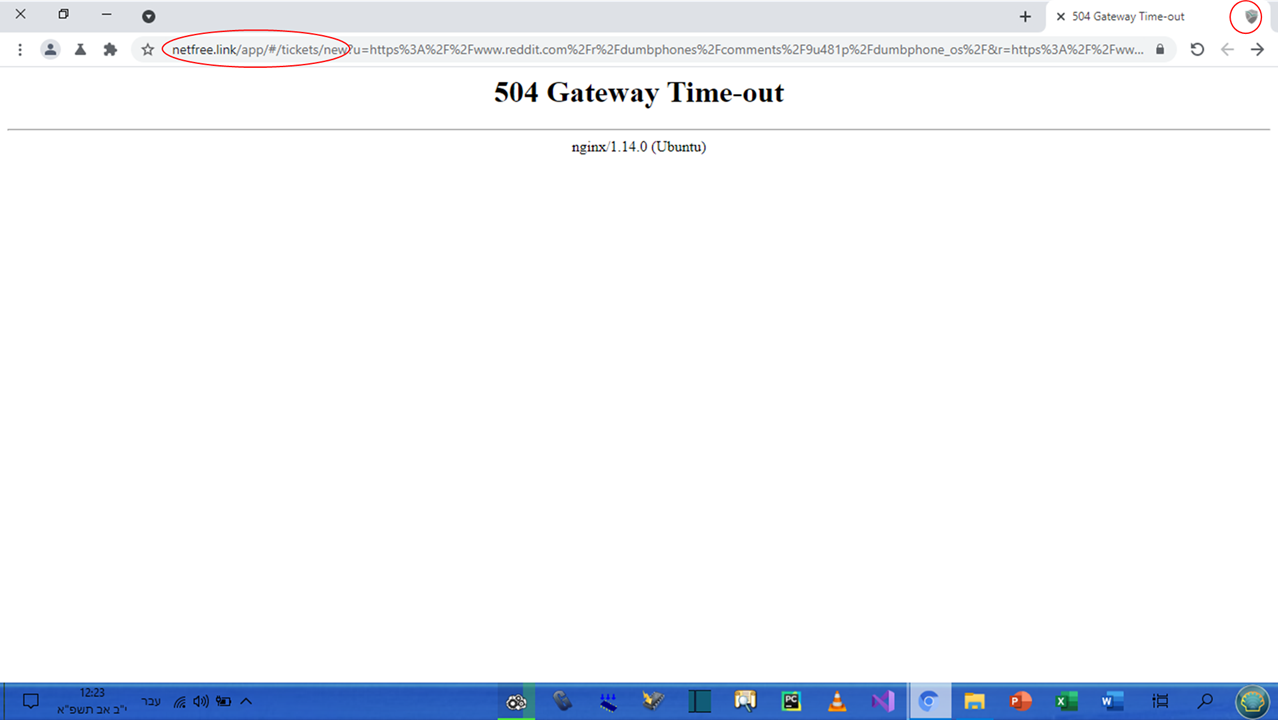Open the profile avatar button
The width and height of the screenshot is (1278, 720).
(x=50, y=49)
